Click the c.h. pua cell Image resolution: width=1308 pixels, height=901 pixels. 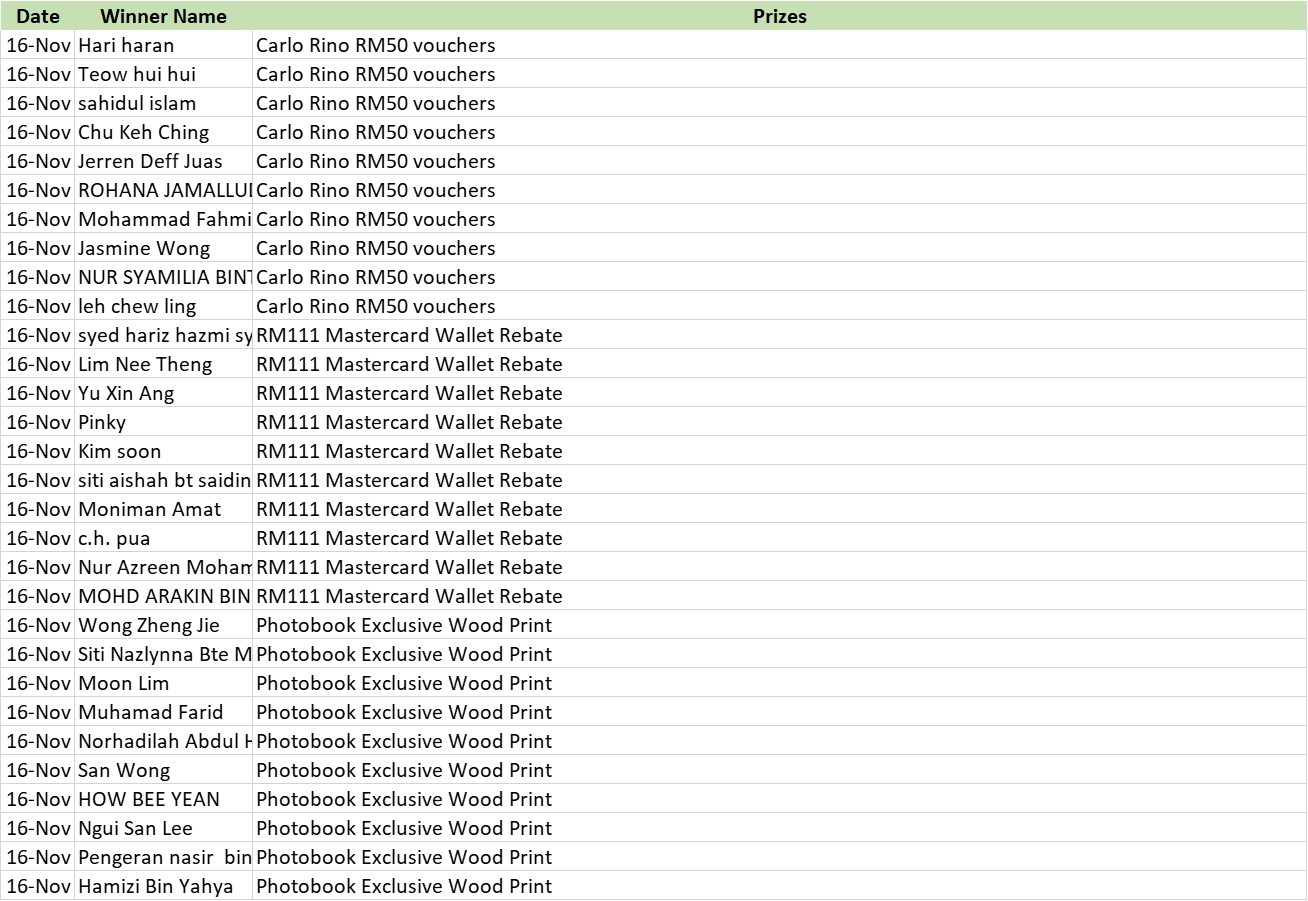[114, 538]
